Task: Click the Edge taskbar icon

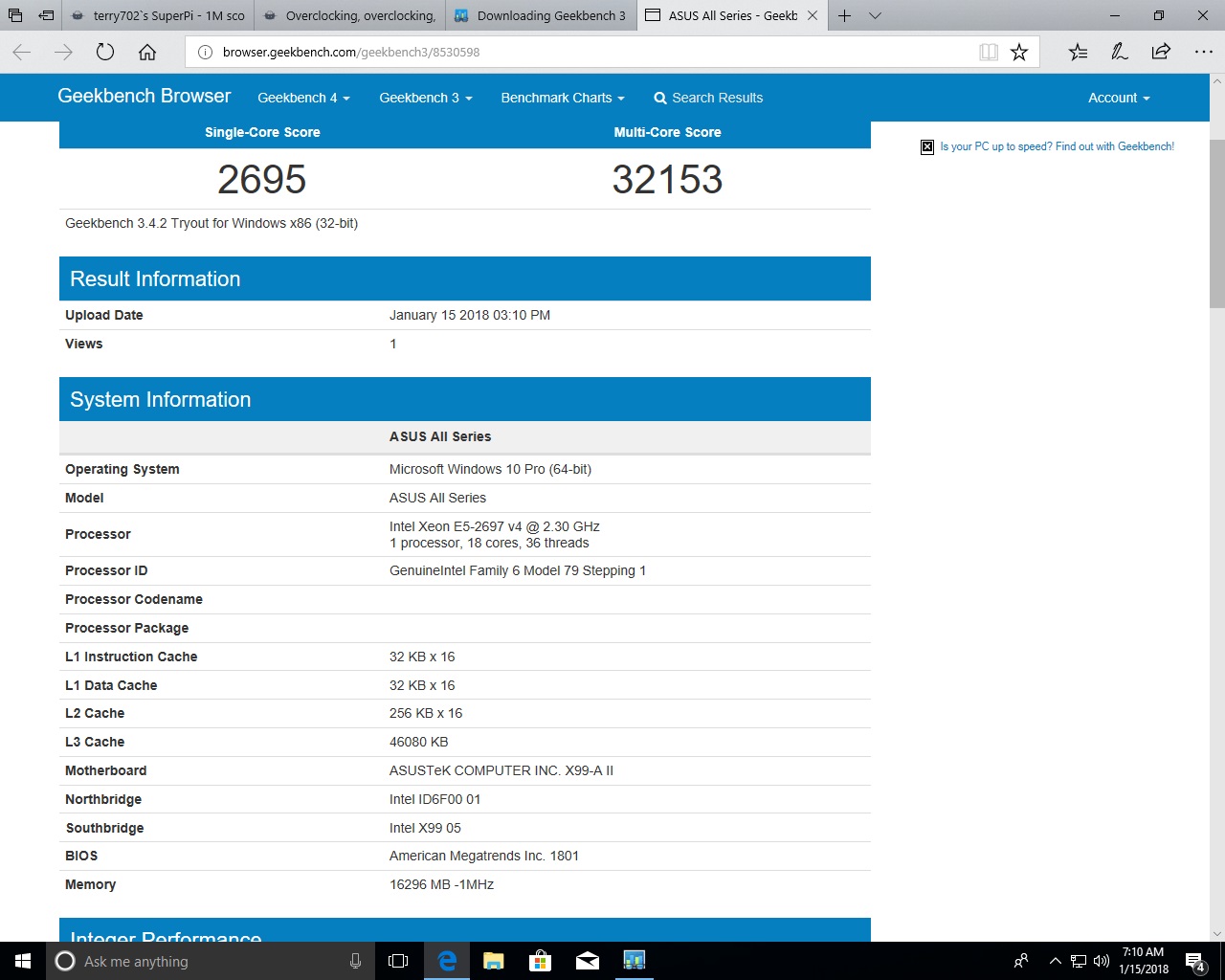Action: click(x=446, y=961)
